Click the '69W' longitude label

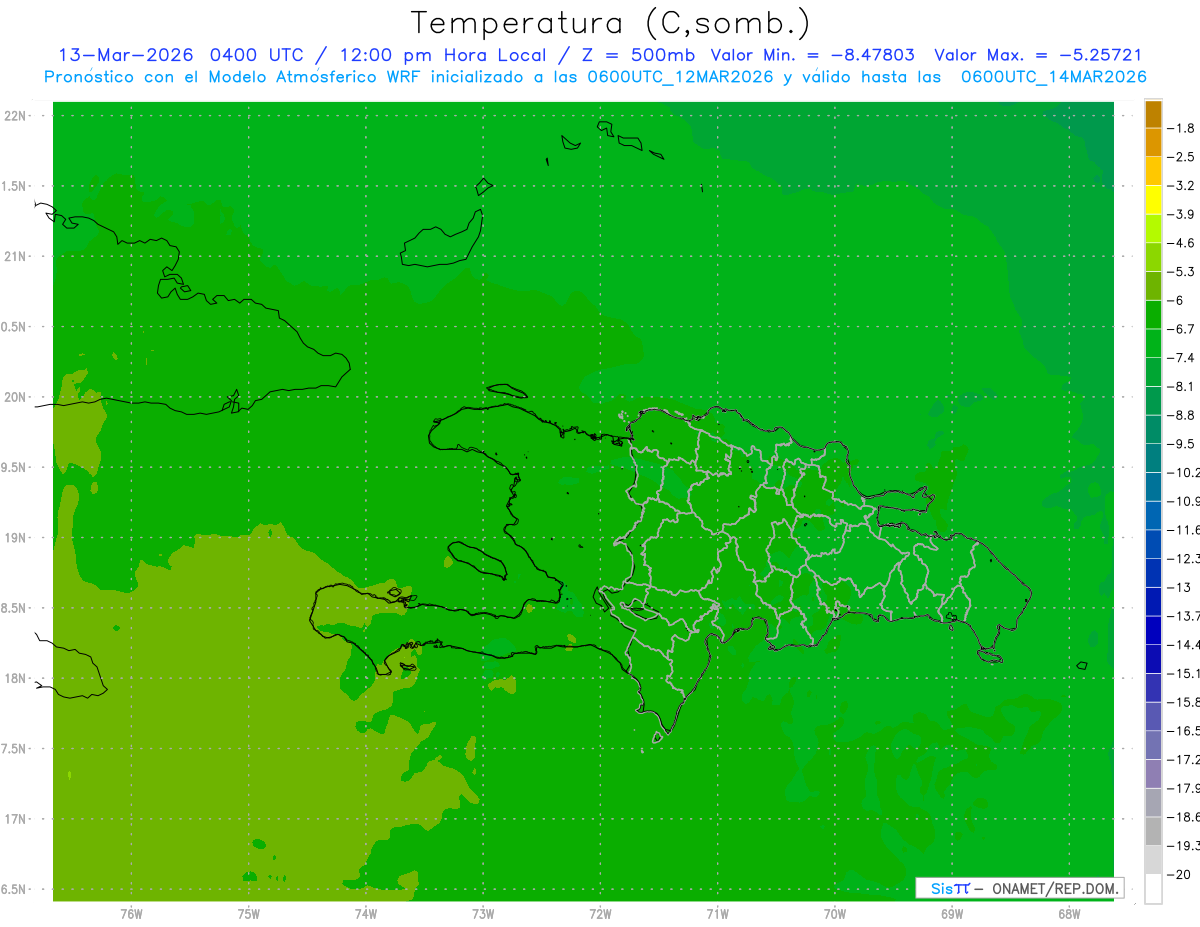(x=952, y=913)
